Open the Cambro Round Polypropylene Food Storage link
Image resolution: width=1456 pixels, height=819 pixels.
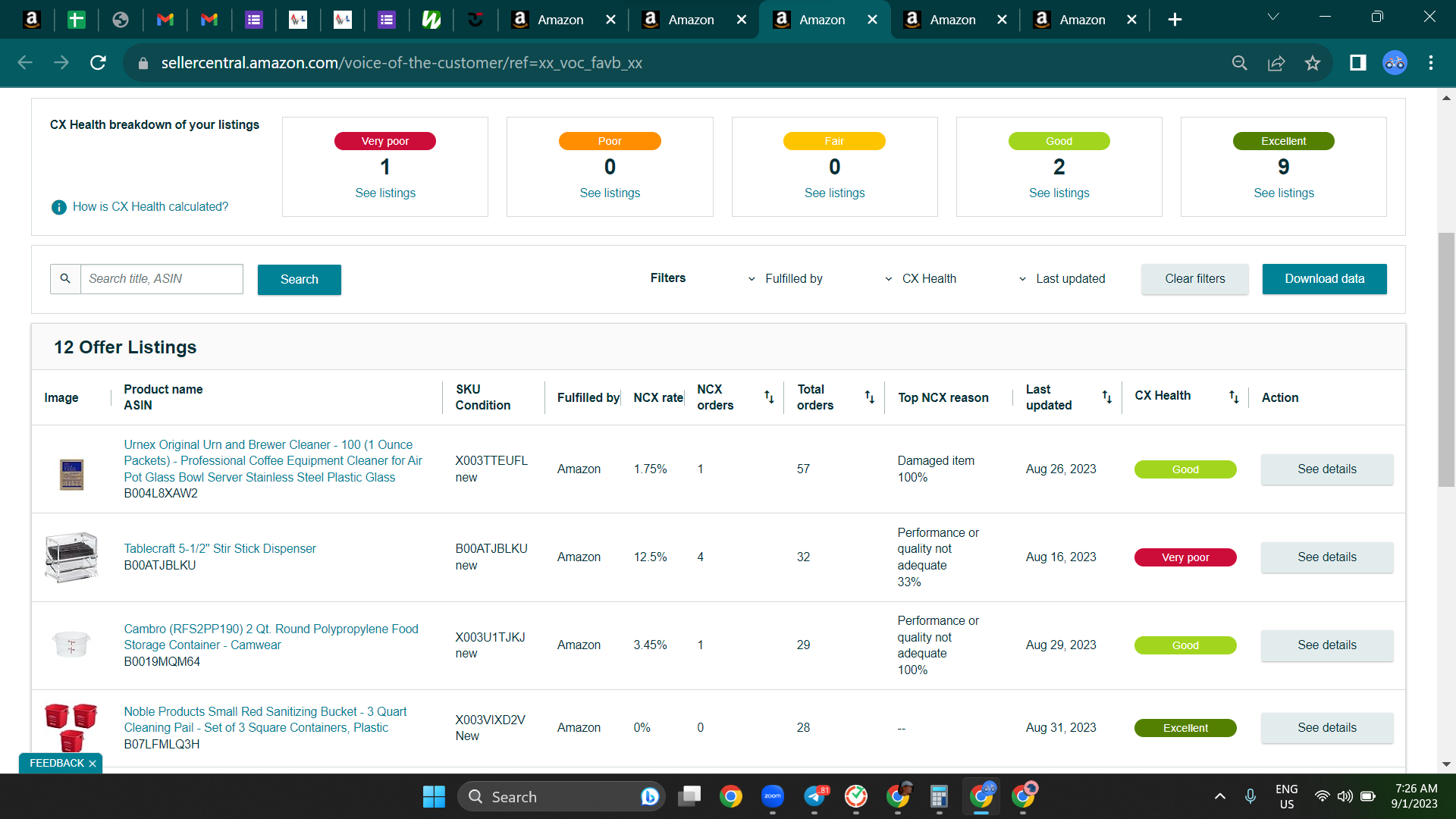(271, 637)
